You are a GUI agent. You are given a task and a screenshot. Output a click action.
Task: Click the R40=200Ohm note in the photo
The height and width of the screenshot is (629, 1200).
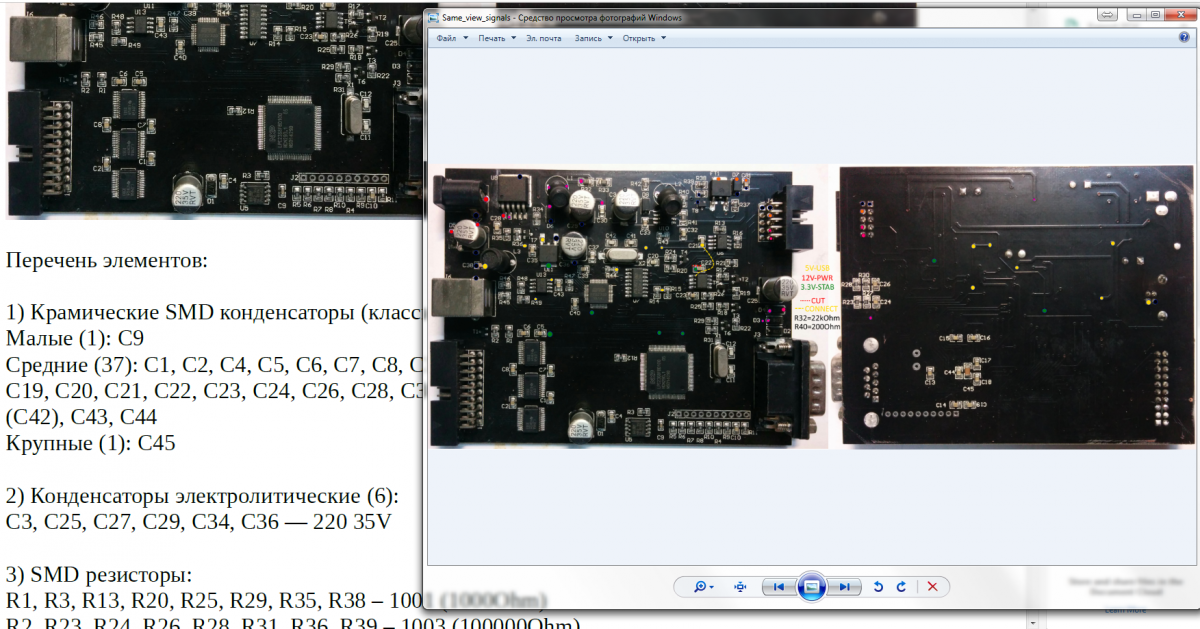817,327
